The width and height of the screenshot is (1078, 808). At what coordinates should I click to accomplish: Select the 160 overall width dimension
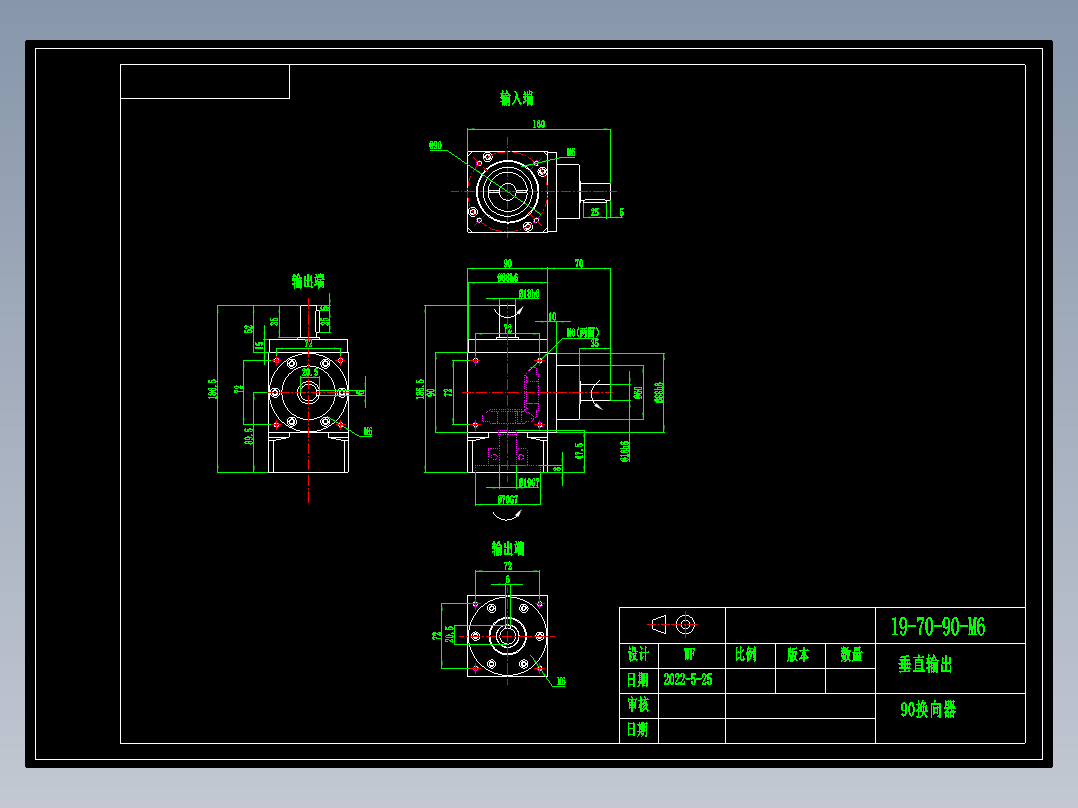pos(538,124)
